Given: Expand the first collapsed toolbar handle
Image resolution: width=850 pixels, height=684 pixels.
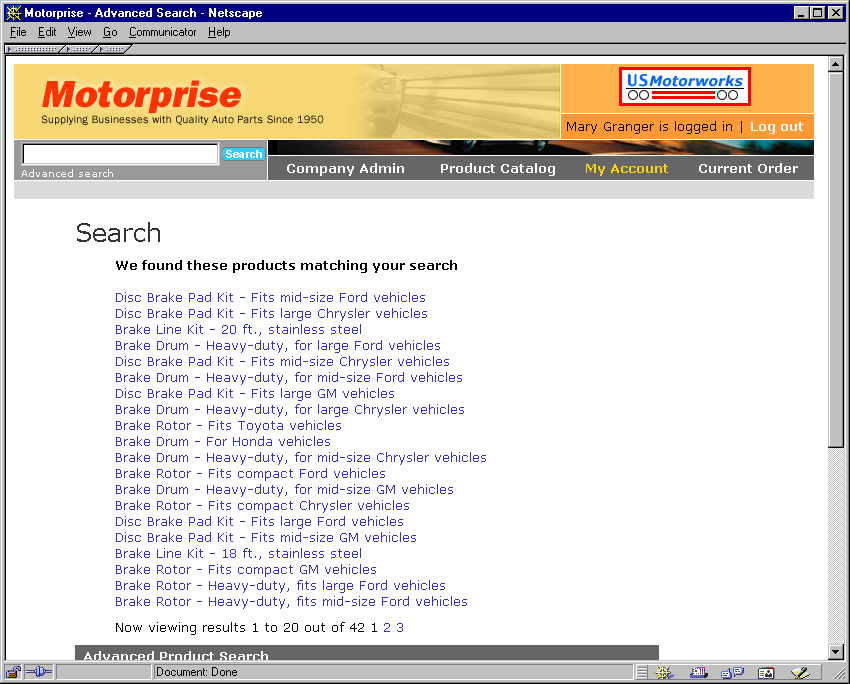Looking at the screenshot, I should [x=34, y=49].
